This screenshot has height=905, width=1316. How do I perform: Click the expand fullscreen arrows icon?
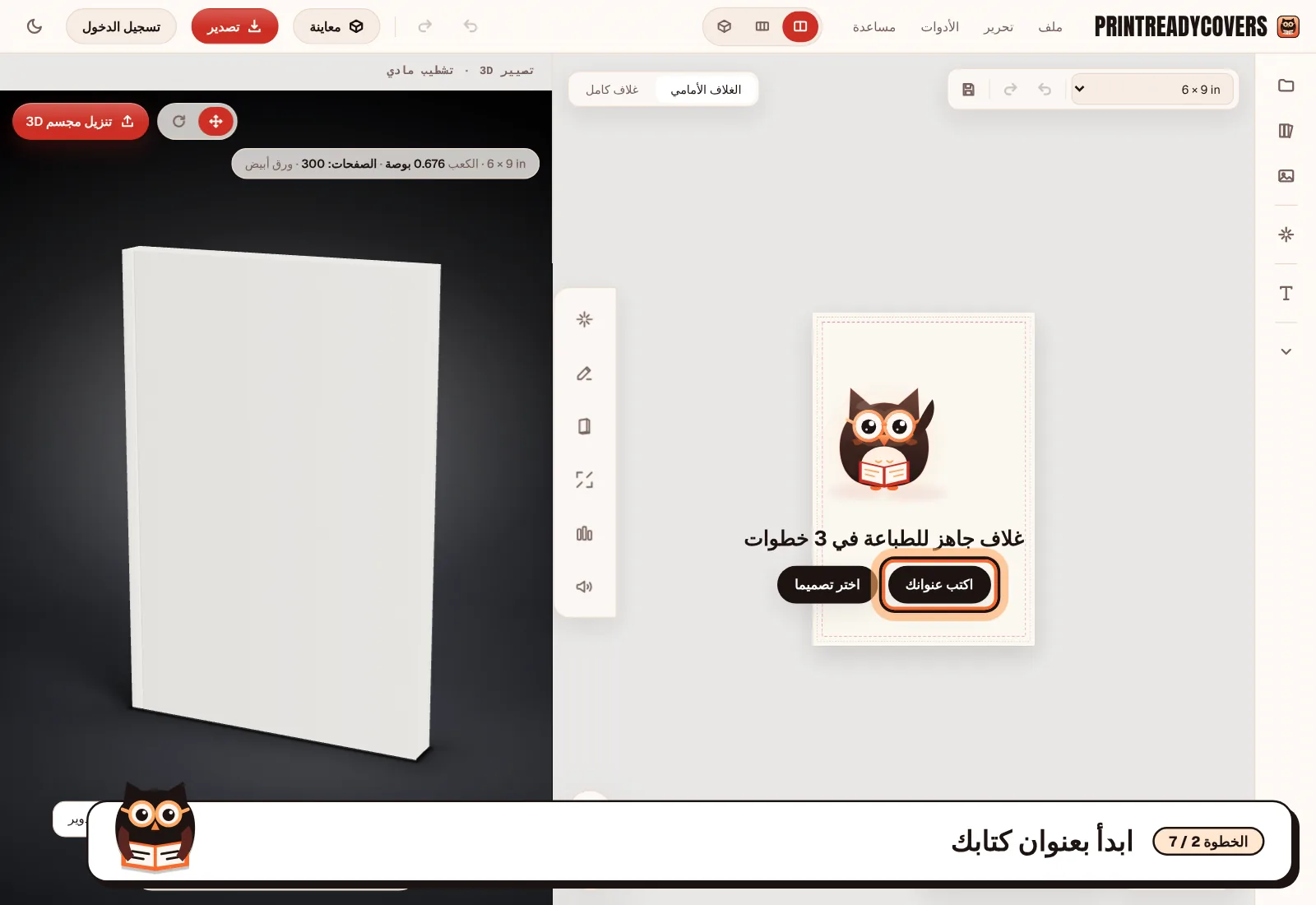pos(585,480)
